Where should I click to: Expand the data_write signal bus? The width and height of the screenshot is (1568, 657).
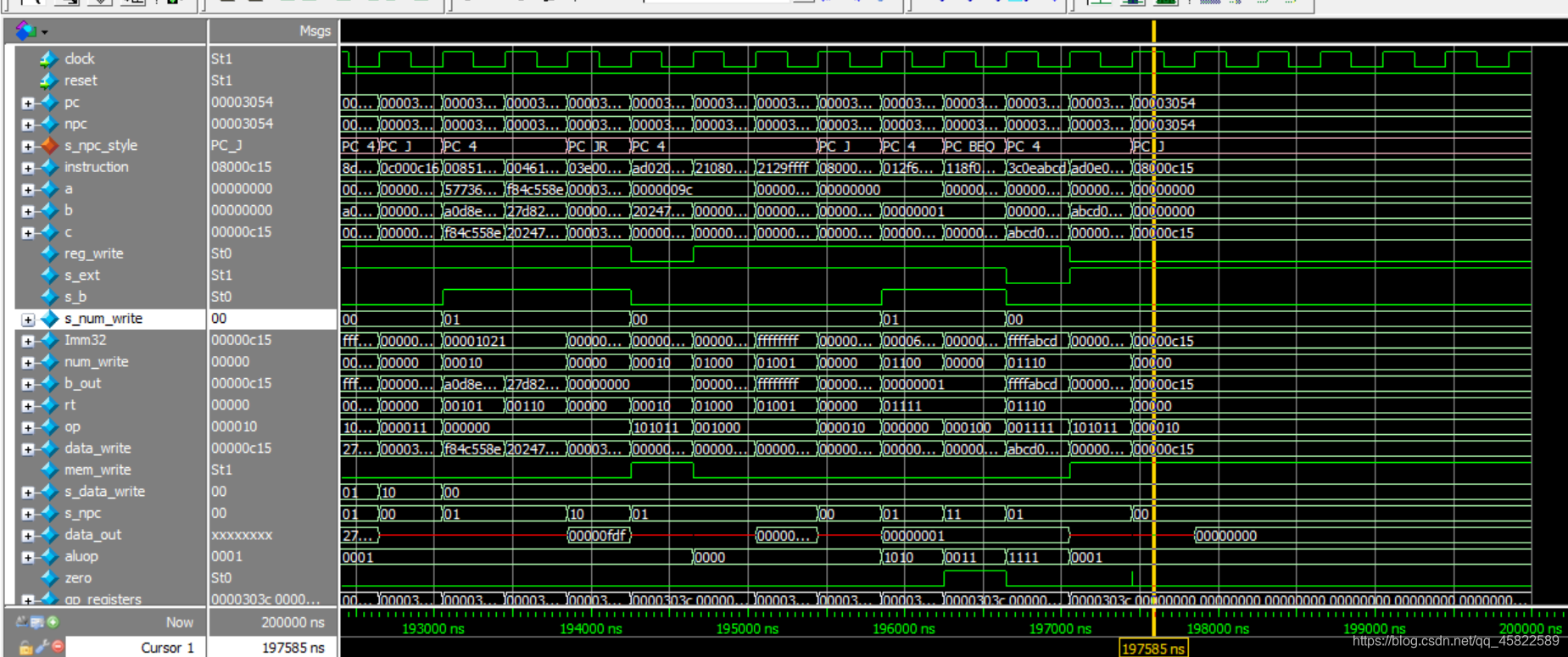pyautogui.click(x=28, y=449)
